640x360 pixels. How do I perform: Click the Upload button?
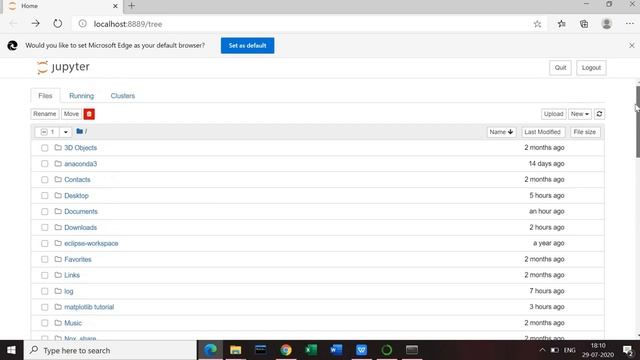click(x=553, y=114)
